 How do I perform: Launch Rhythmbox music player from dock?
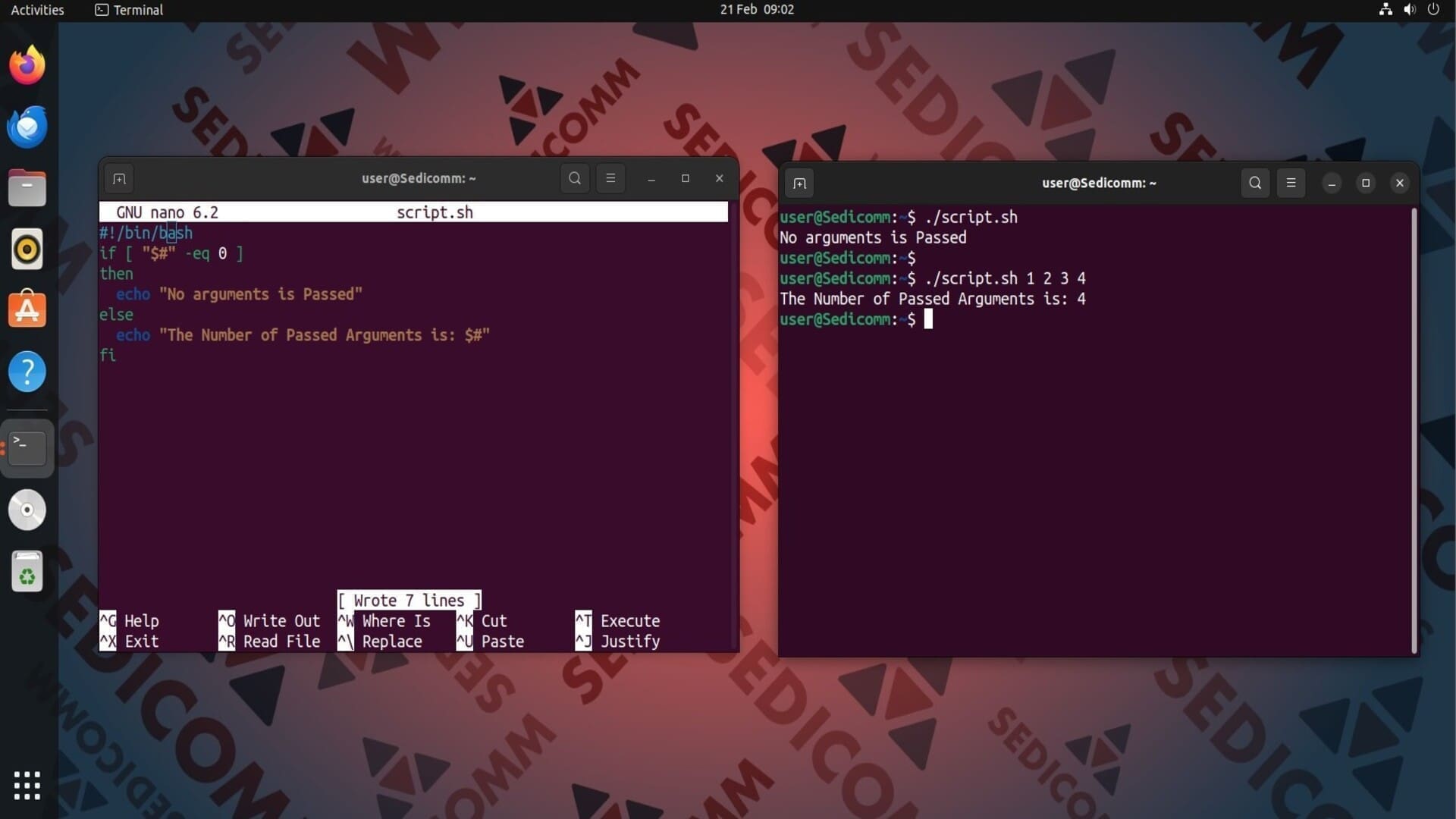(x=27, y=249)
